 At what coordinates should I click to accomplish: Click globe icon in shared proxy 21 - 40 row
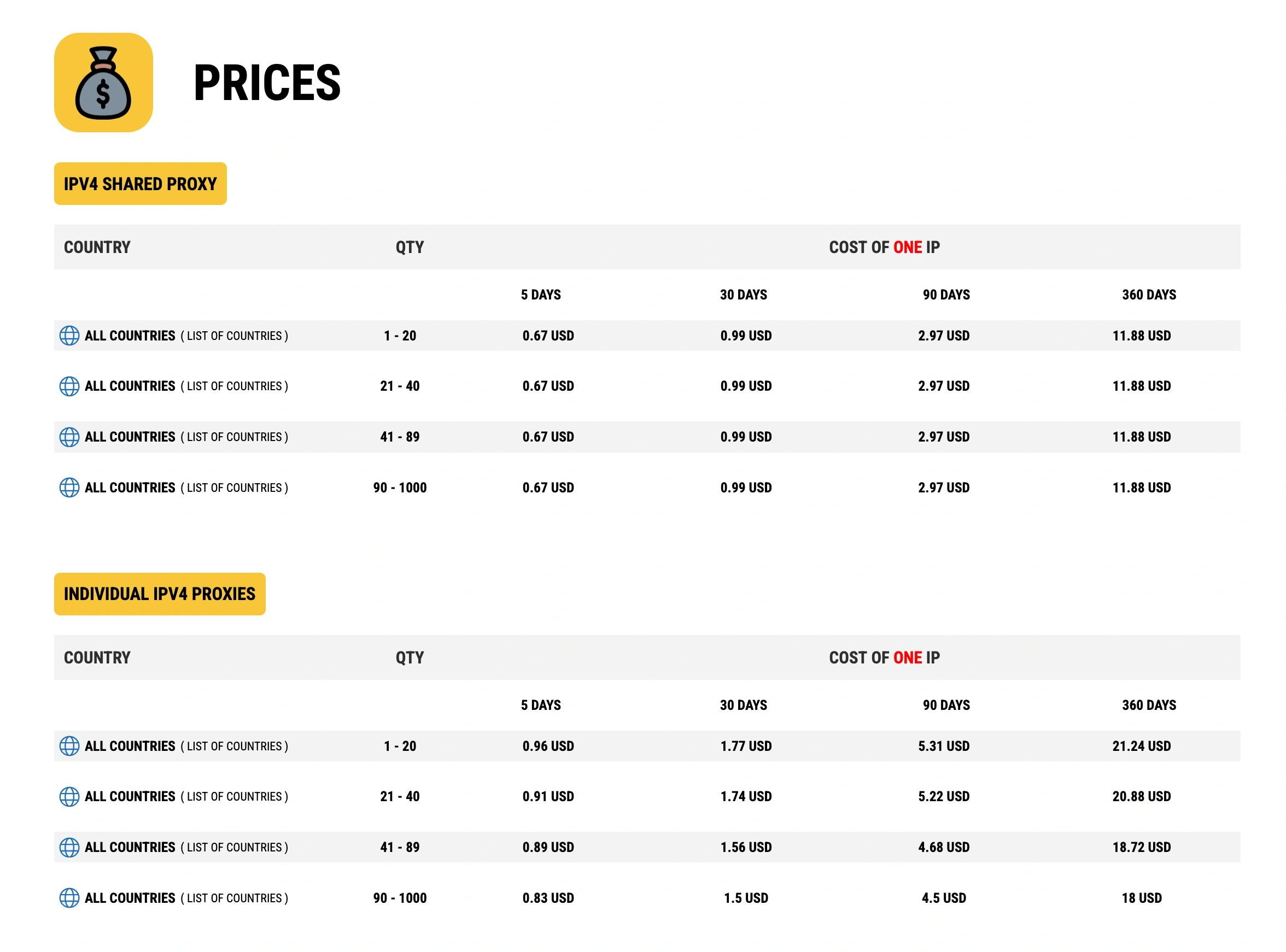[x=69, y=386]
